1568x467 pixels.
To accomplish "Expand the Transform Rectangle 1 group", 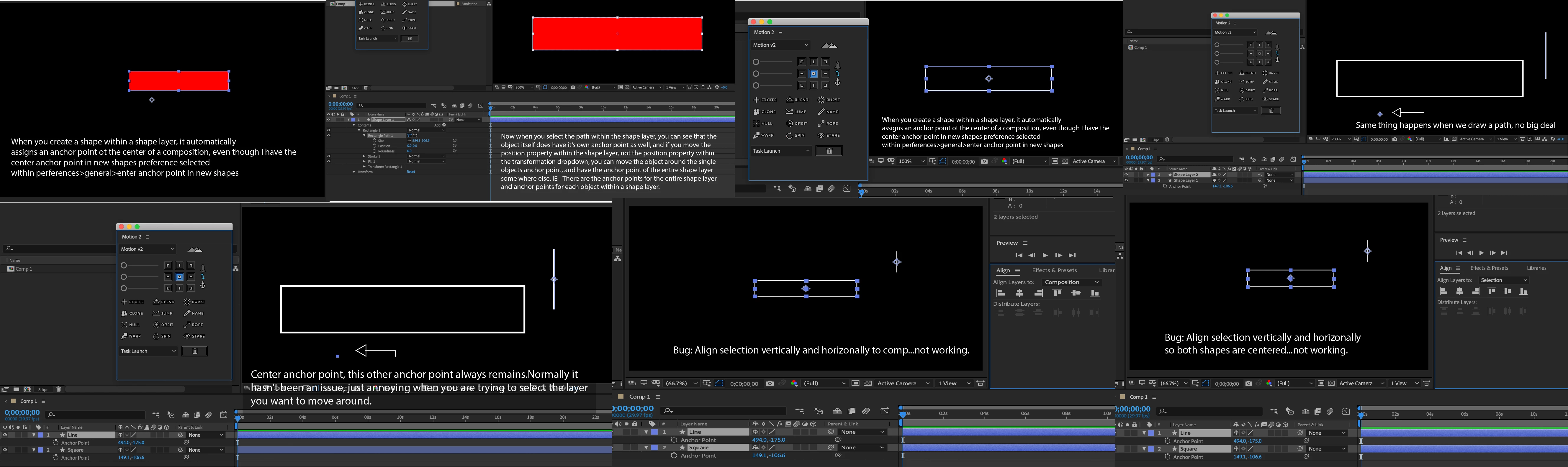I will coord(364,167).
